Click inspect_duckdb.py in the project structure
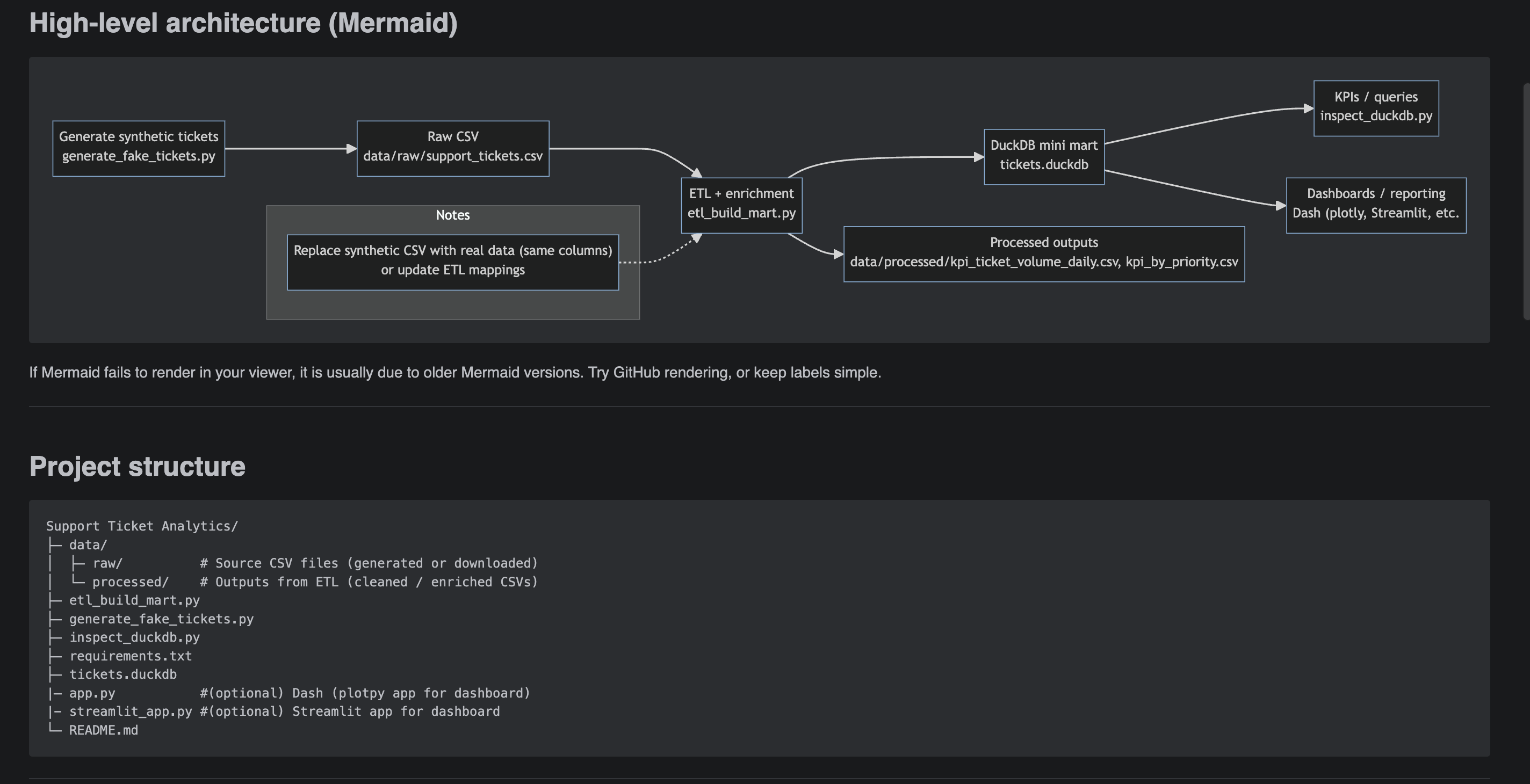The width and height of the screenshot is (1530, 784). 134,637
